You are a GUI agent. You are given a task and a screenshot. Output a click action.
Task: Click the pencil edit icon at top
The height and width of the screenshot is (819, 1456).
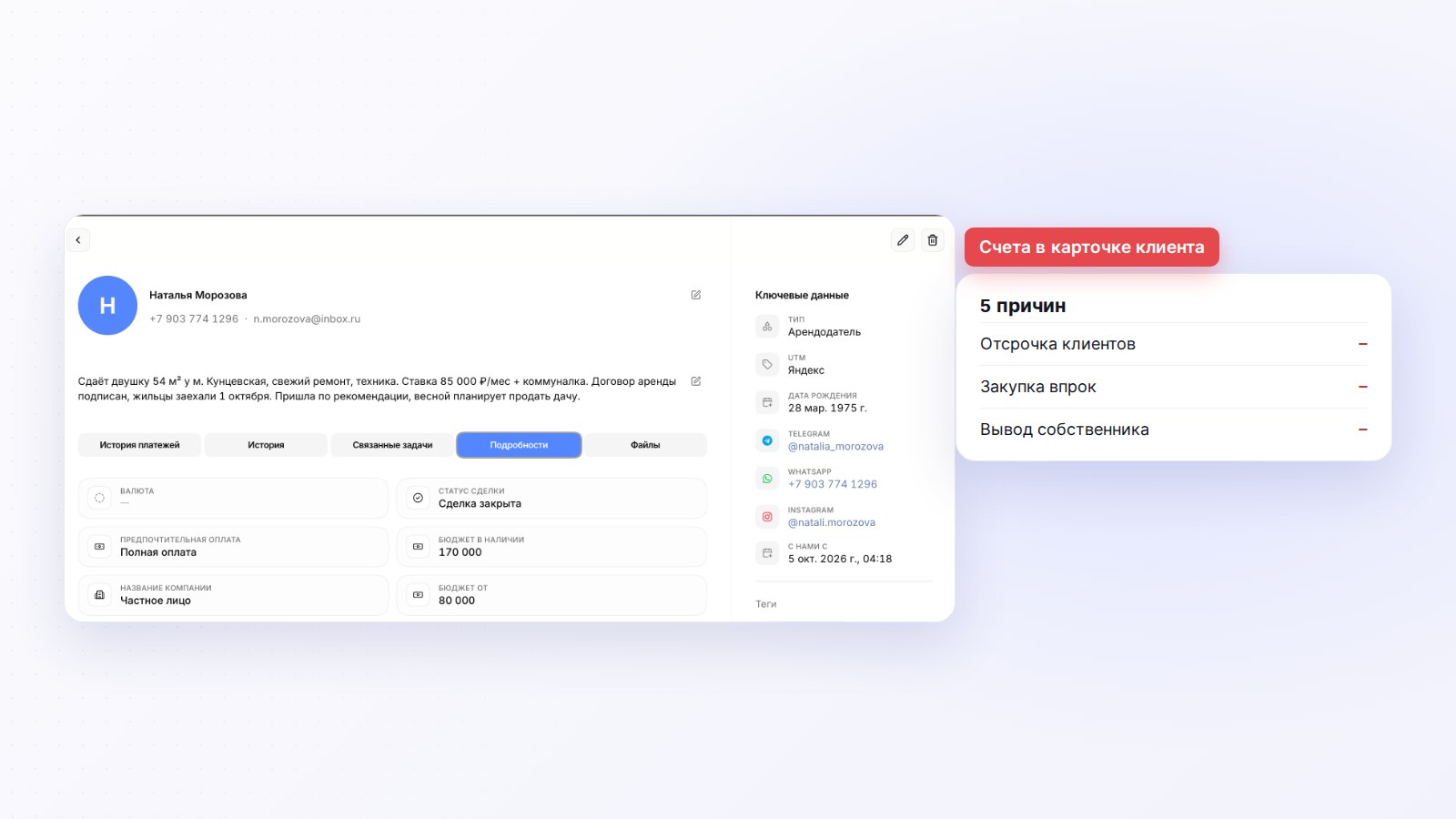click(903, 240)
